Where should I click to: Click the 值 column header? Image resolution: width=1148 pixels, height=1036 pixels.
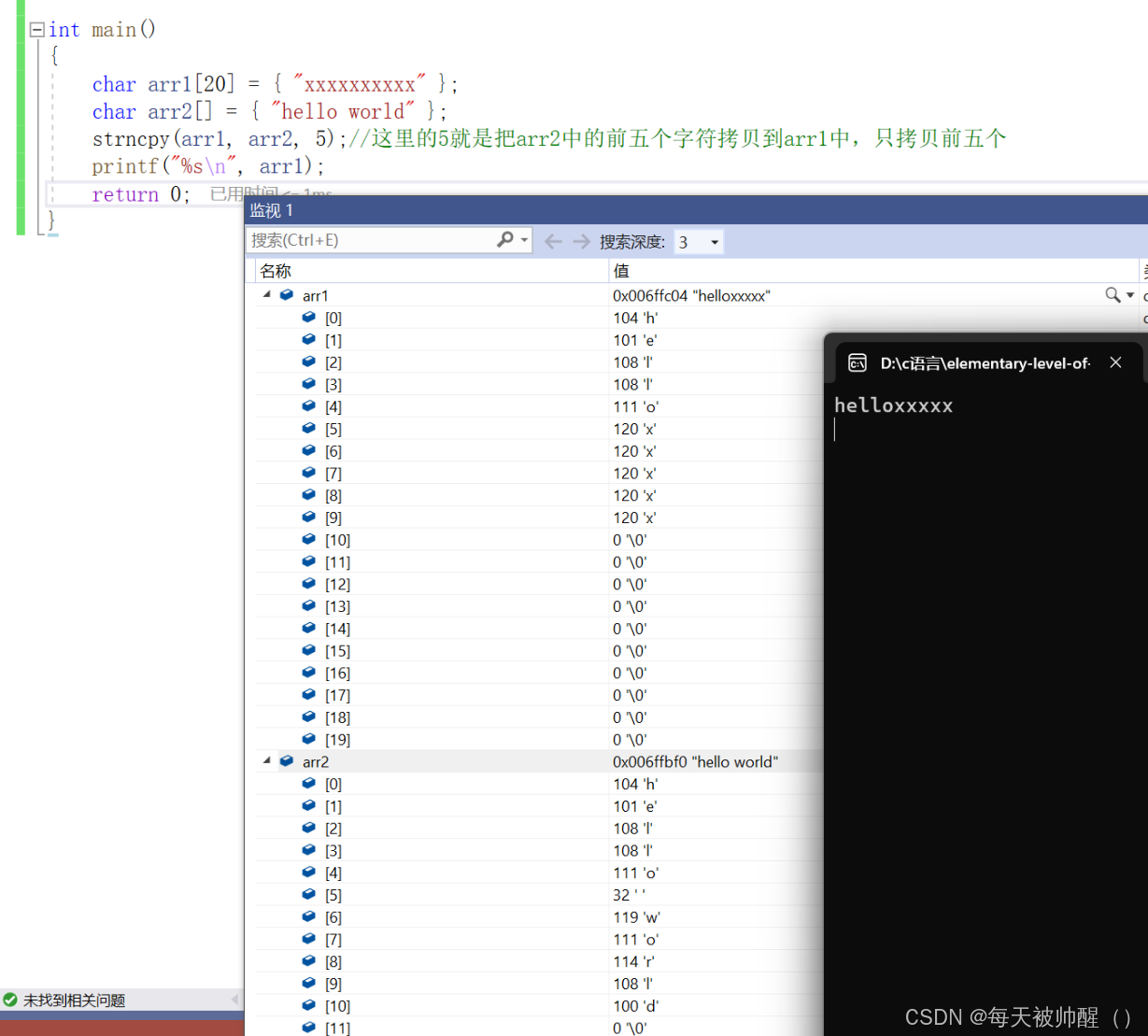pyautogui.click(x=621, y=271)
